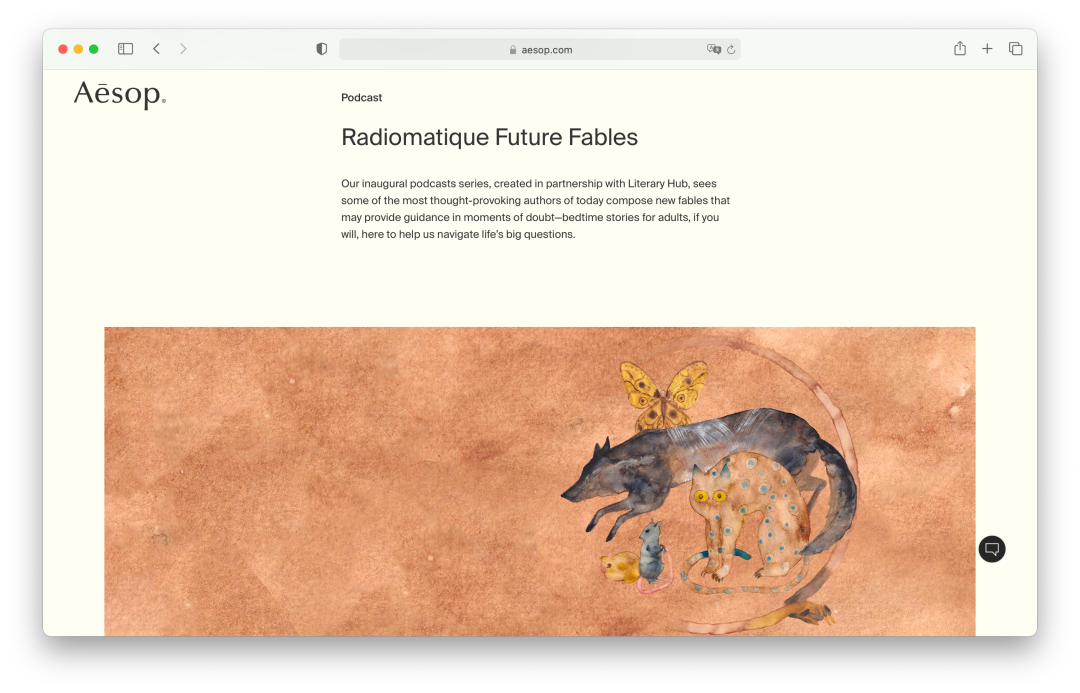
Task: Click the translate icon in address bar
Action: click(x=714, y=49)
